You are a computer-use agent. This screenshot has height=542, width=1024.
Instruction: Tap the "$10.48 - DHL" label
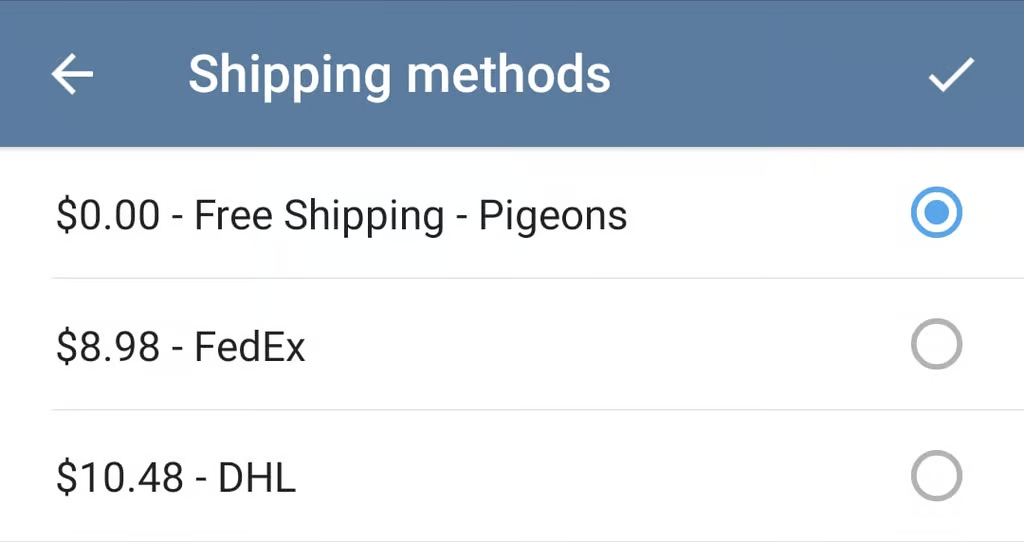coord(176,479)
